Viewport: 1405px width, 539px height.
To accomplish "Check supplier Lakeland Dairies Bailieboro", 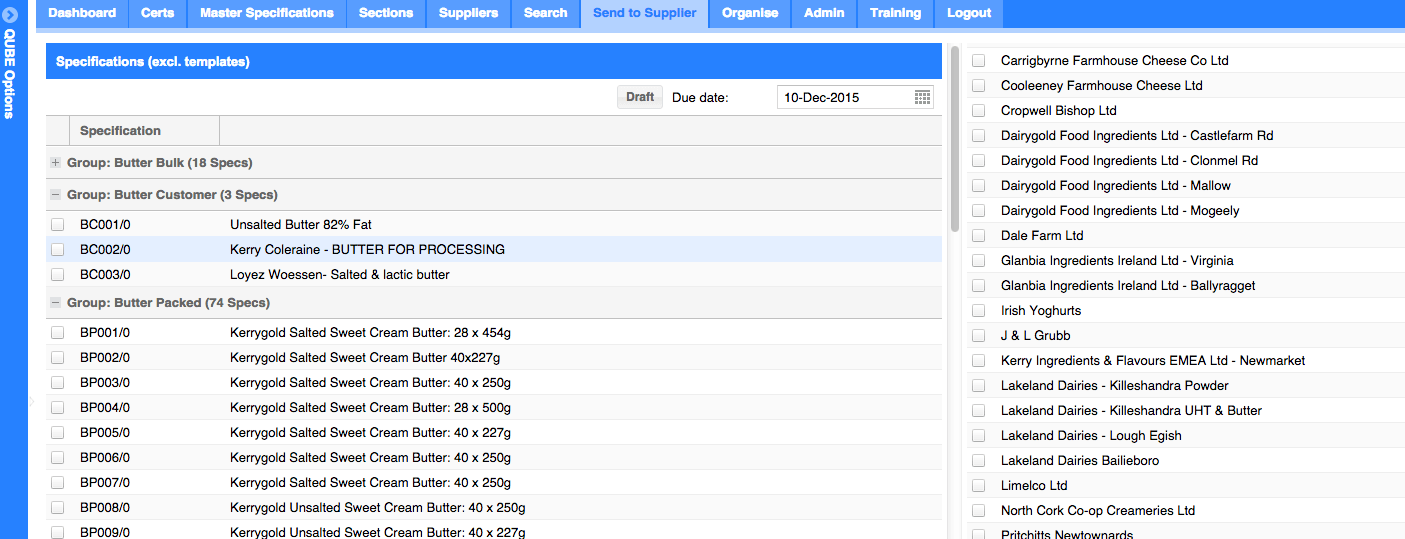I will point(979,461).
